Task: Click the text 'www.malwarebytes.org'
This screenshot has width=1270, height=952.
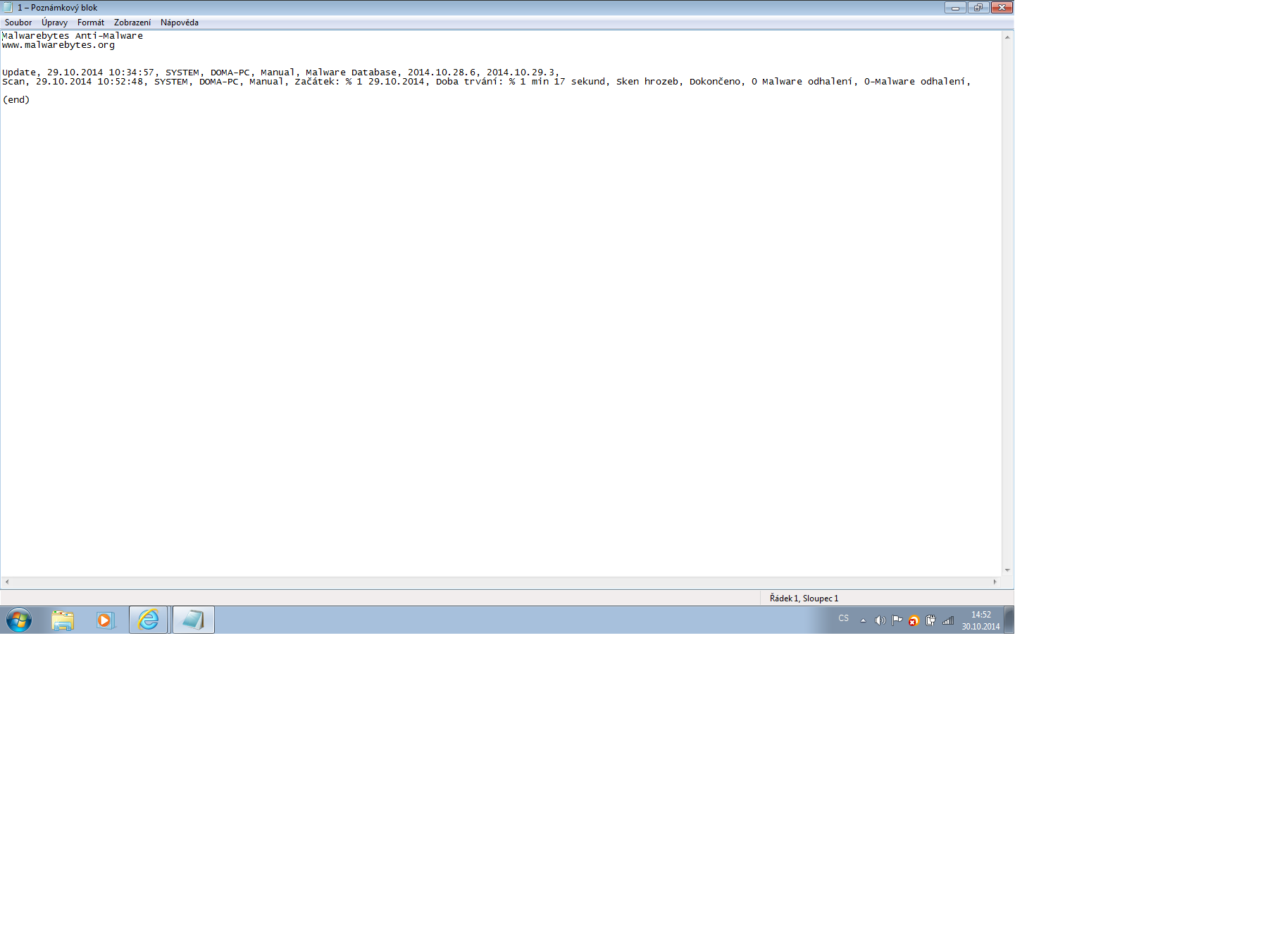Action: pyautogui.click(x=58, y=45)
